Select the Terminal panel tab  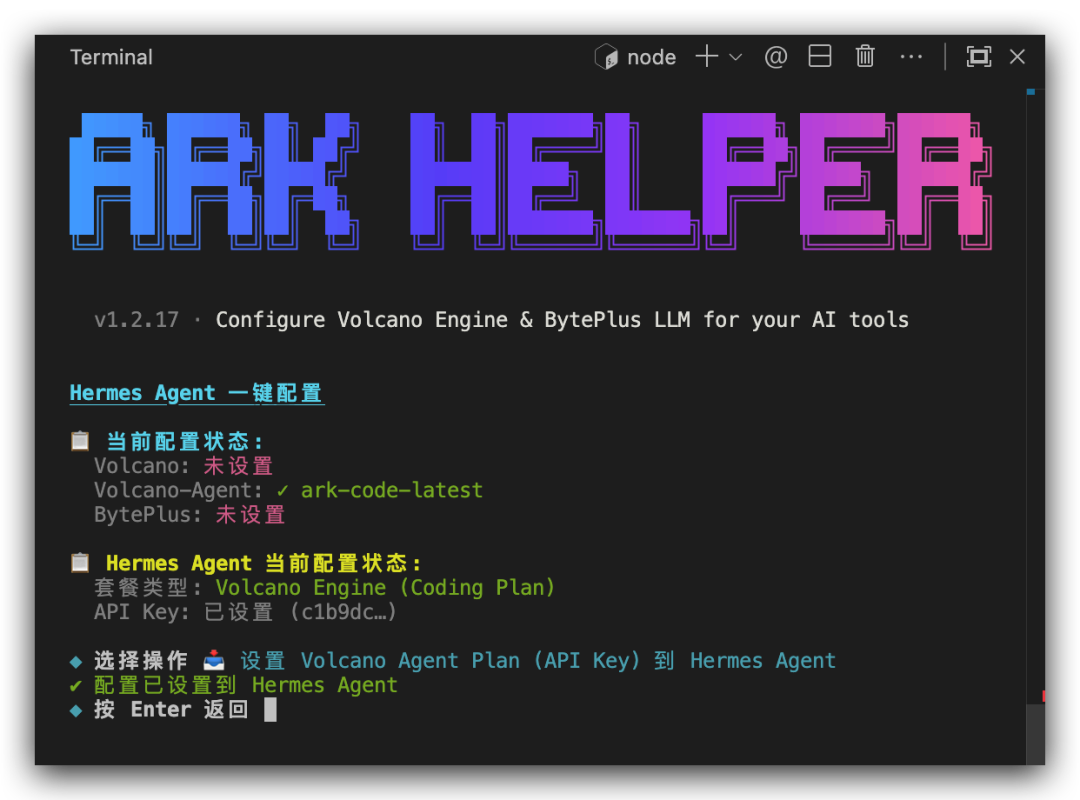[x=111, y=57]
